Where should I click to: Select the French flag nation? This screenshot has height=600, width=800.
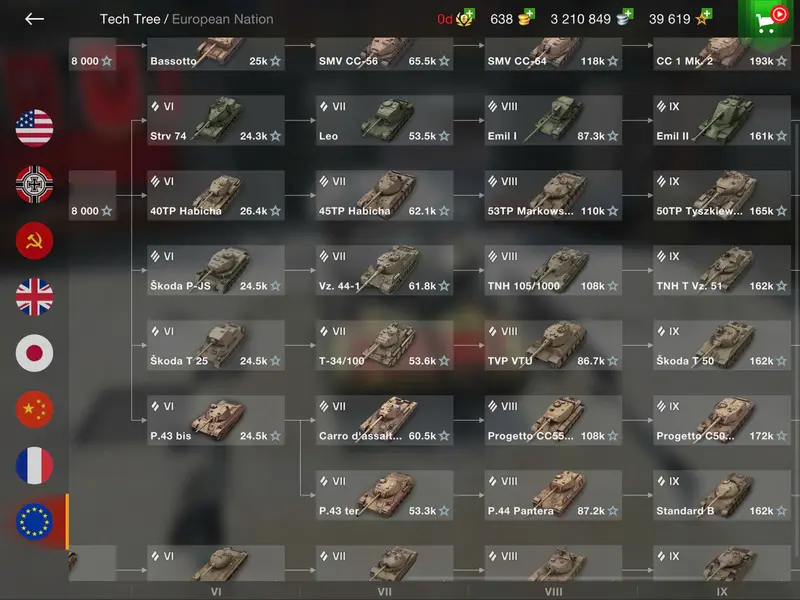click(34, 465)
